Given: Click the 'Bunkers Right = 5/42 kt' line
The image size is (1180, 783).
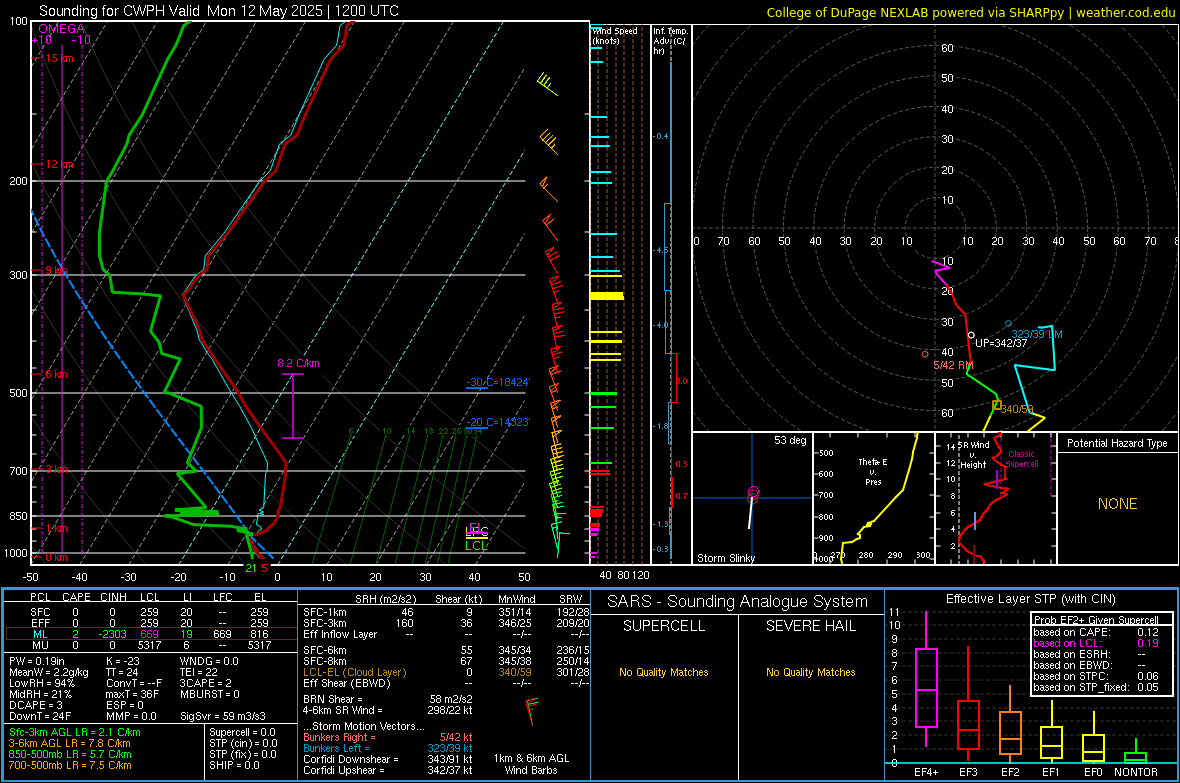Looking at the screenshot, I should click(388, 737).
